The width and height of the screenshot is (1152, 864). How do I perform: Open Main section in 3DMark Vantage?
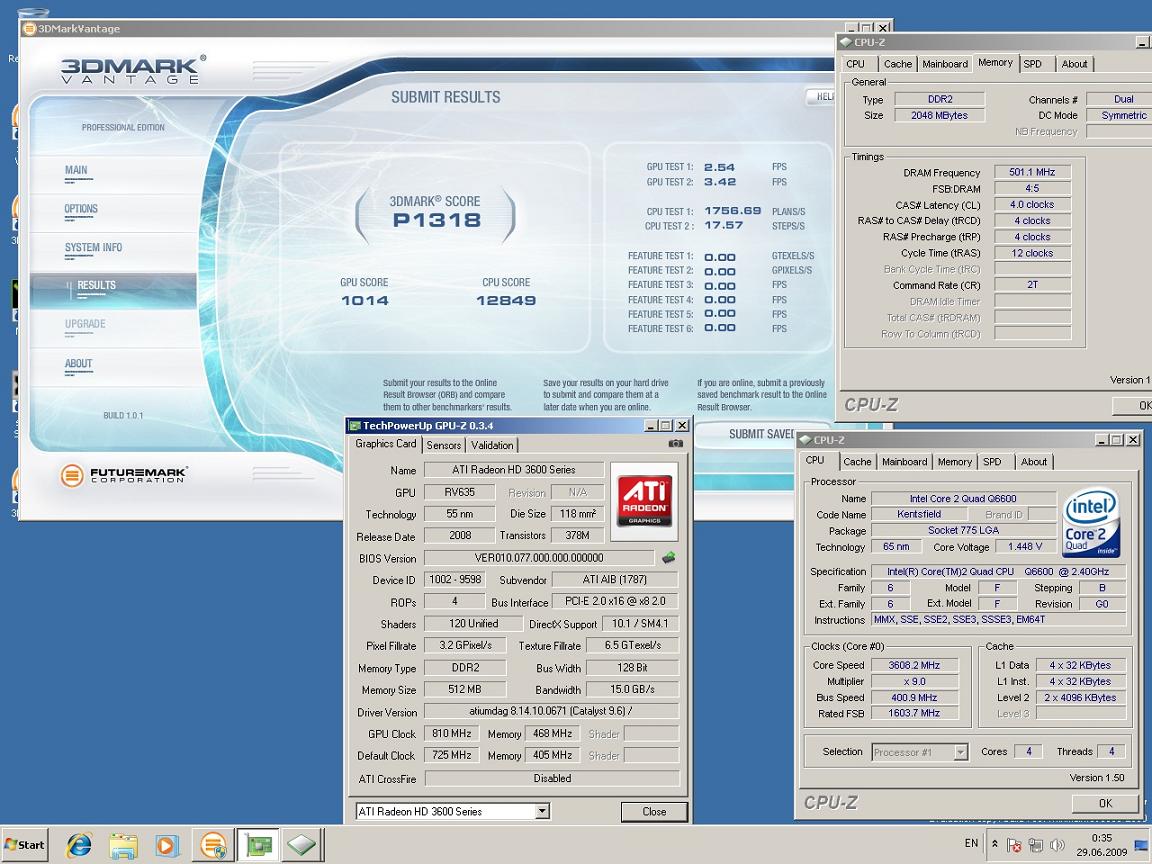tap(76, 170)
